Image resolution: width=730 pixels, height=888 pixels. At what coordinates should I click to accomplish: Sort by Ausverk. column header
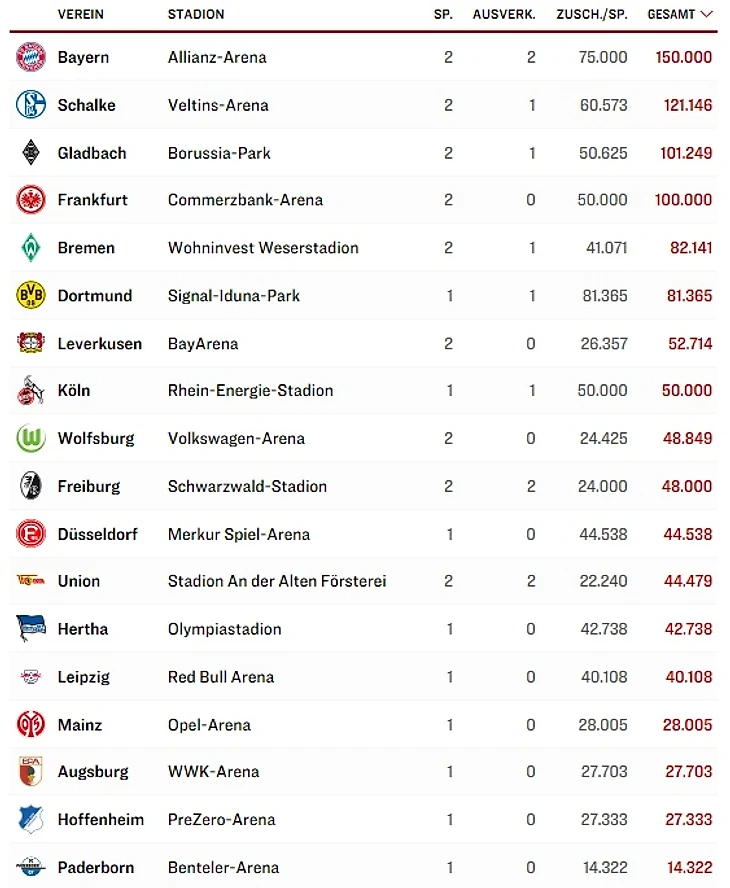(x=504, y=14)
